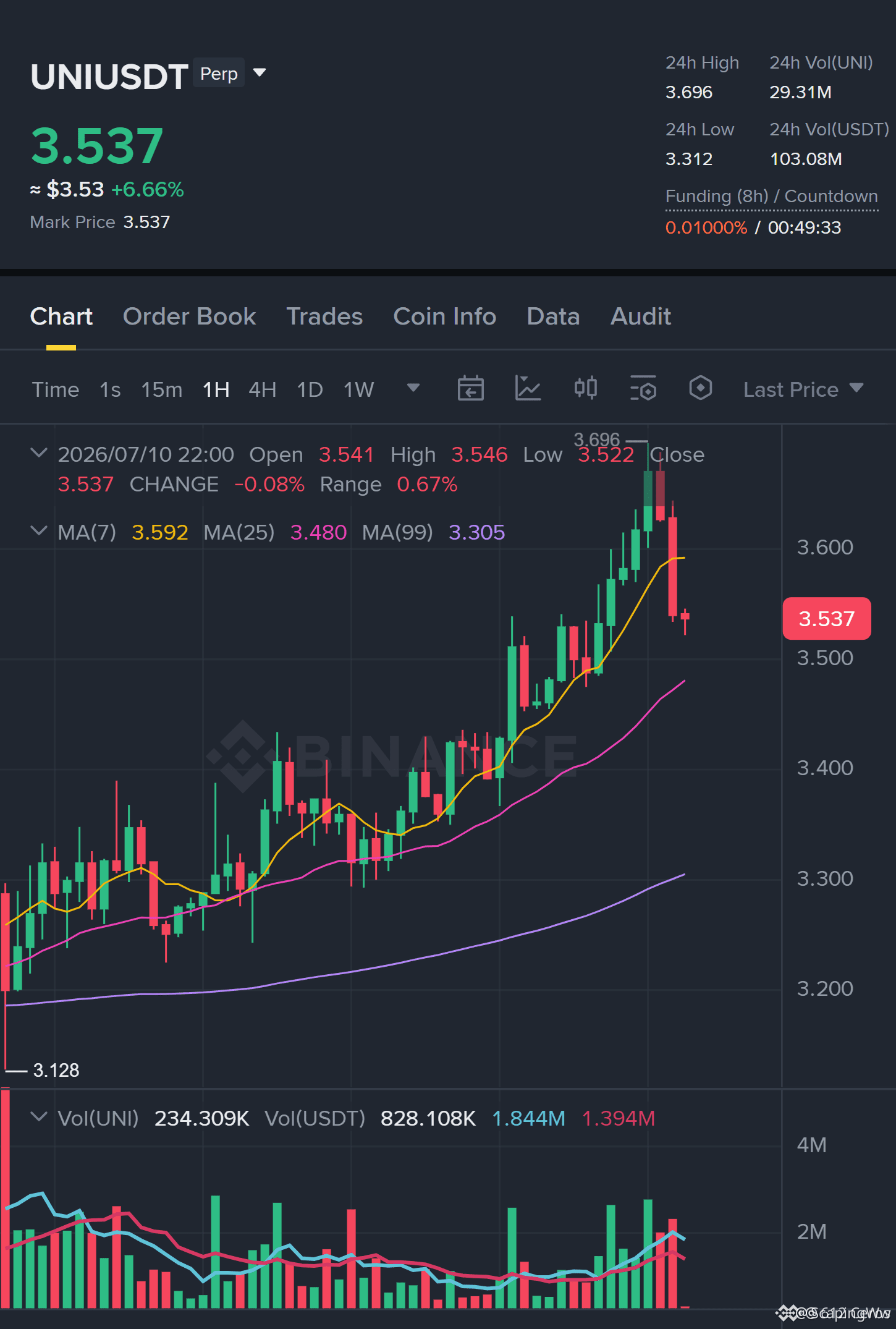
Task: Click the MA(25) value 3.480
Action: (318, 532)
